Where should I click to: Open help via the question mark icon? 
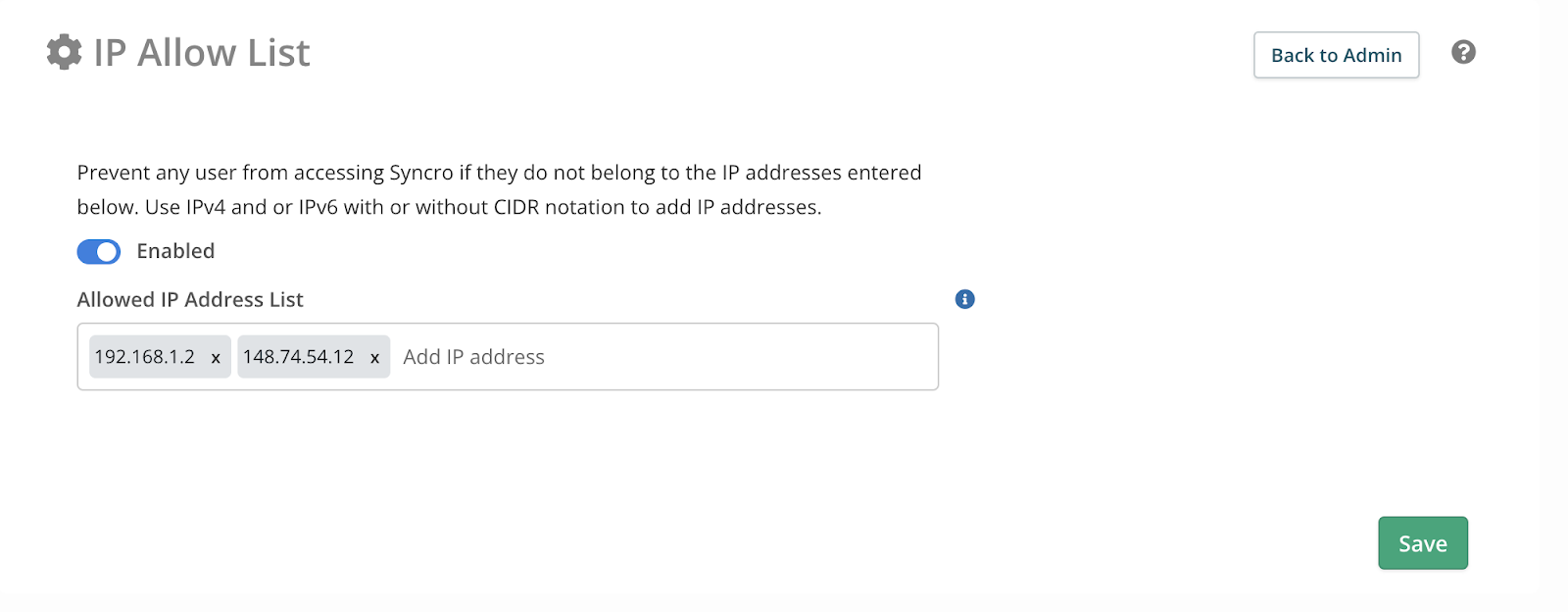[1463, 53]
